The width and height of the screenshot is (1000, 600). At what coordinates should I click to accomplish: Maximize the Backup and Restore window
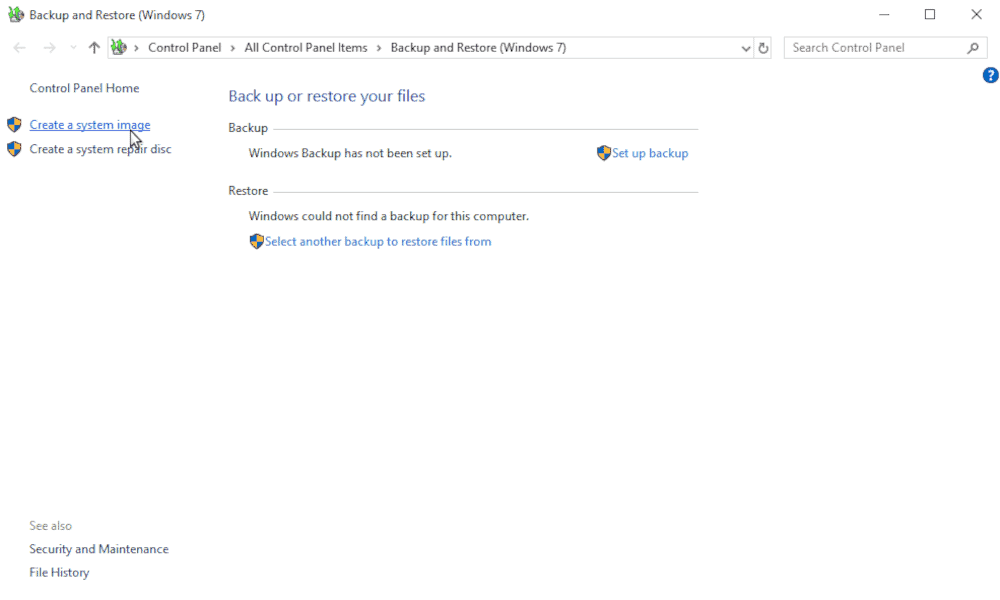[x=930, y=14]
